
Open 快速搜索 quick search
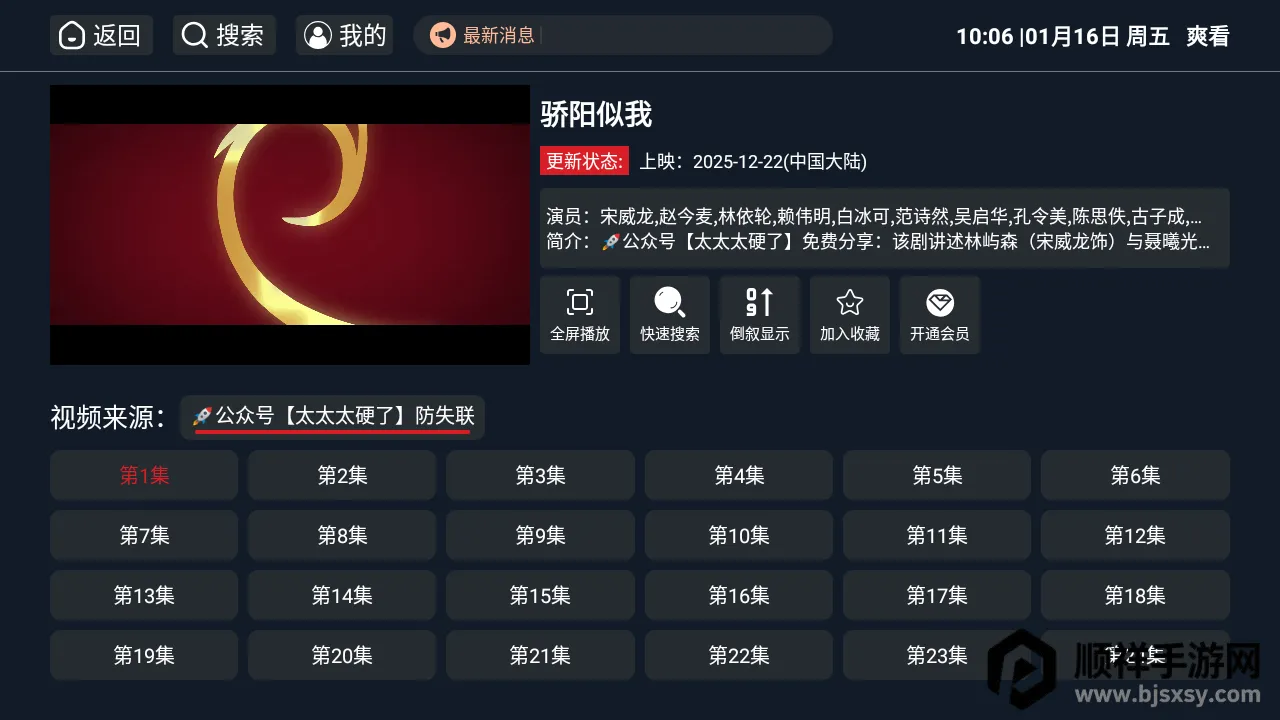point(670,315)
